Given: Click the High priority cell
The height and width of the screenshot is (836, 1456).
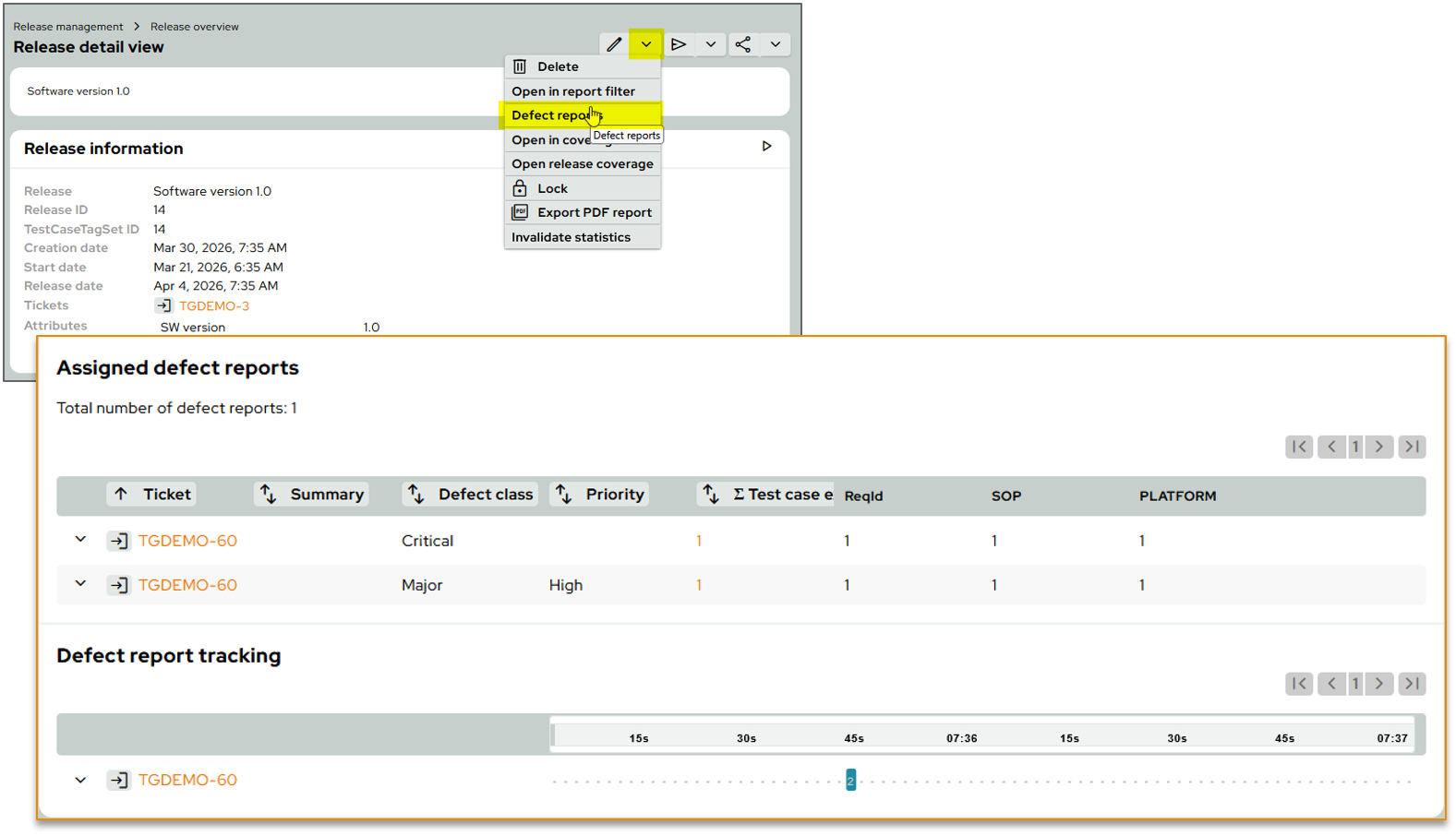Looking at the screenshot, I should coord(566,585).
